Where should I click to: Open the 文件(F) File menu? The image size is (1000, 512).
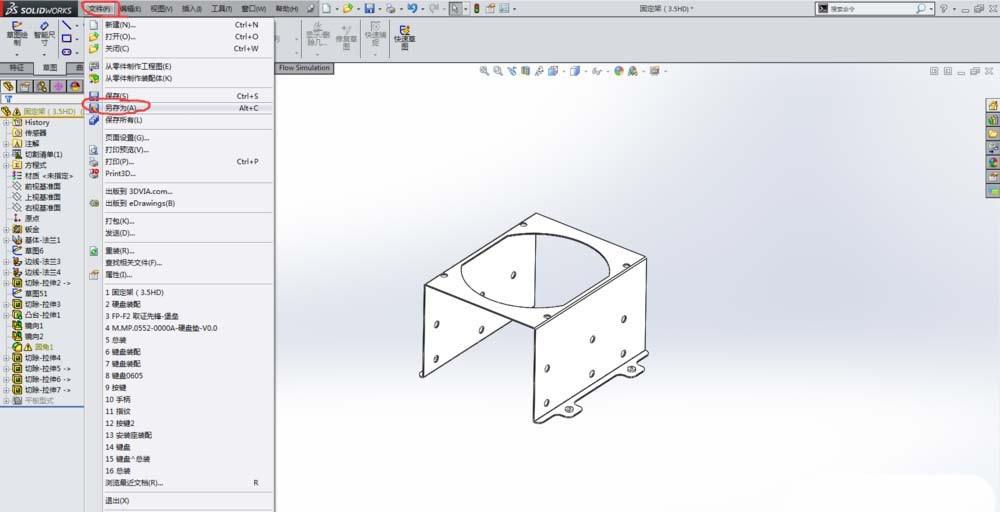[x=99, y=9]
